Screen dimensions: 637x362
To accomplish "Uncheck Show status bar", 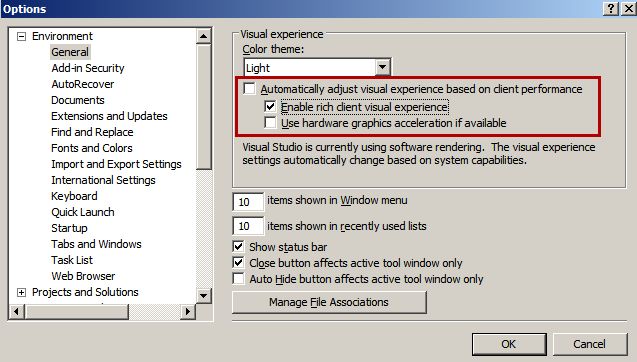I will pyautogui.click(x=238, y=246).
